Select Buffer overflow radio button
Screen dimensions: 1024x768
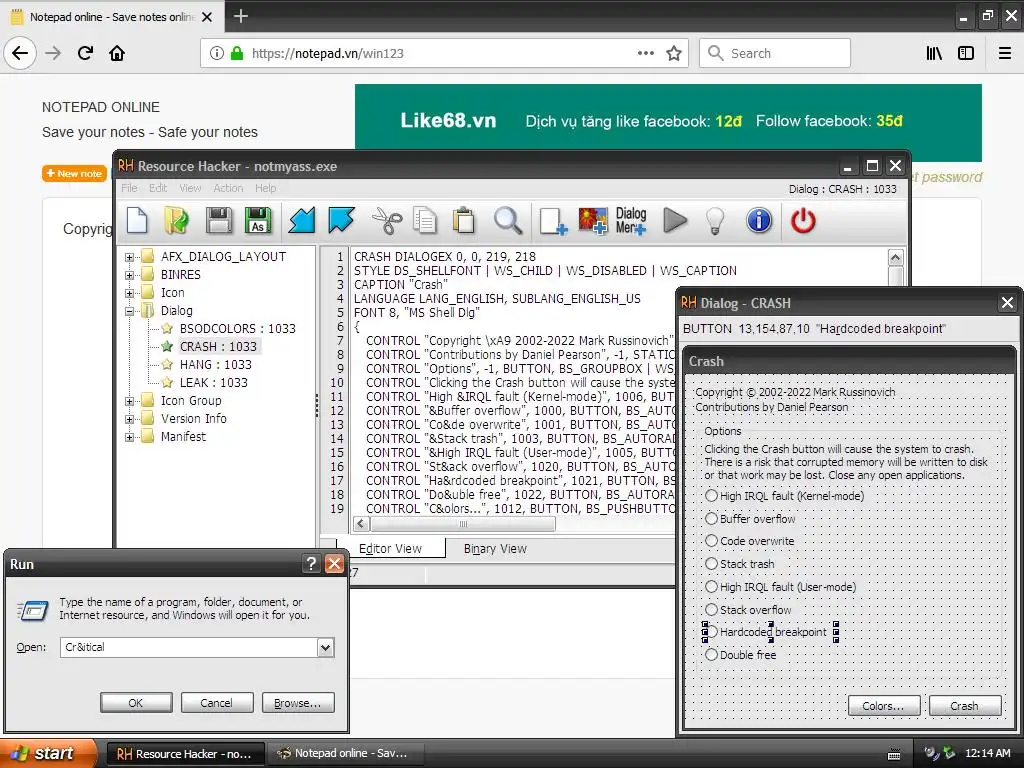711,519
